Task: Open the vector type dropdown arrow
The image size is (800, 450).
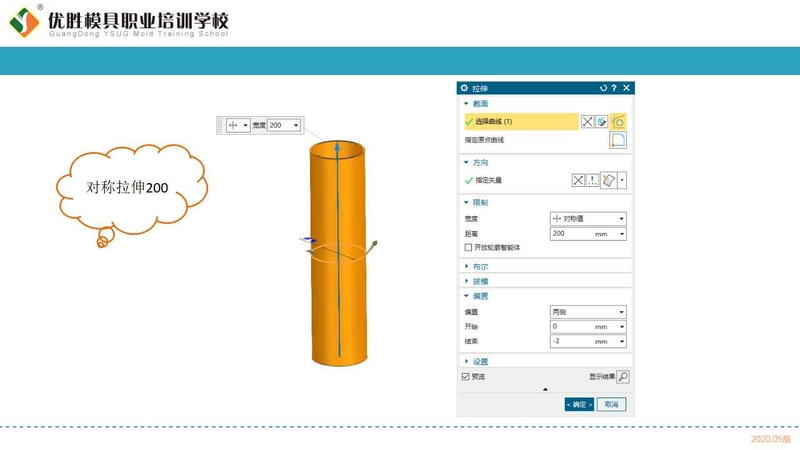Action: coord(622,180)
